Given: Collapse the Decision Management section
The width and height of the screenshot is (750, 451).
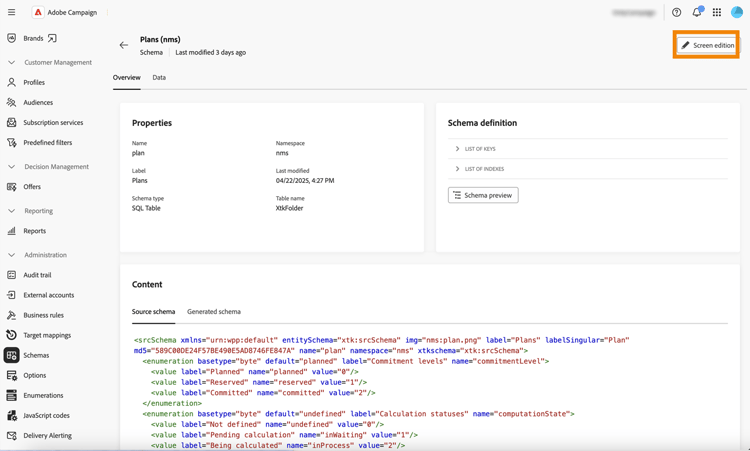Looking at the screenshot, I should [x=12, y=167].
